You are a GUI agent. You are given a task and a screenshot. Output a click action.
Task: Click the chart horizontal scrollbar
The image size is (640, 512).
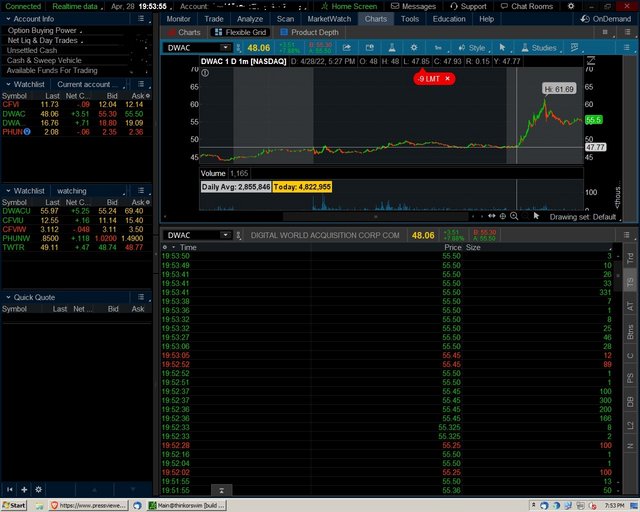(376, 216)
